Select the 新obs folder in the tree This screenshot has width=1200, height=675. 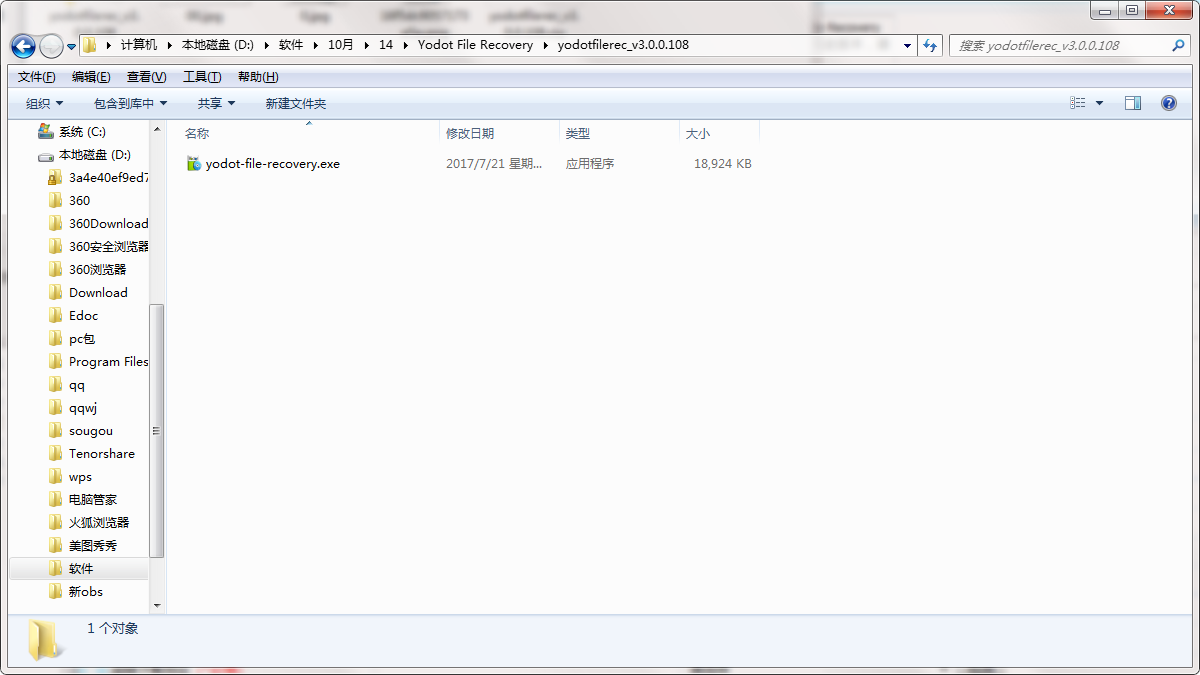coord(85,591)
